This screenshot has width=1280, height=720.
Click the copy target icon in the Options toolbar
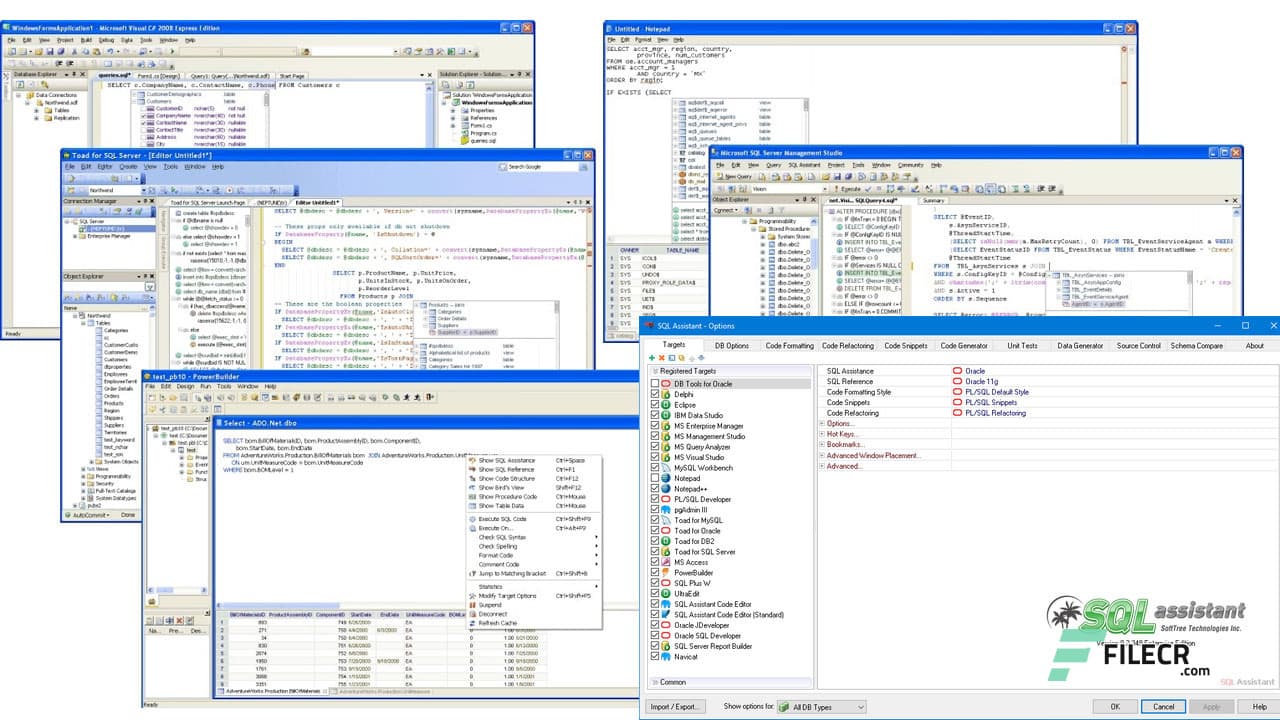coord(671,358)
